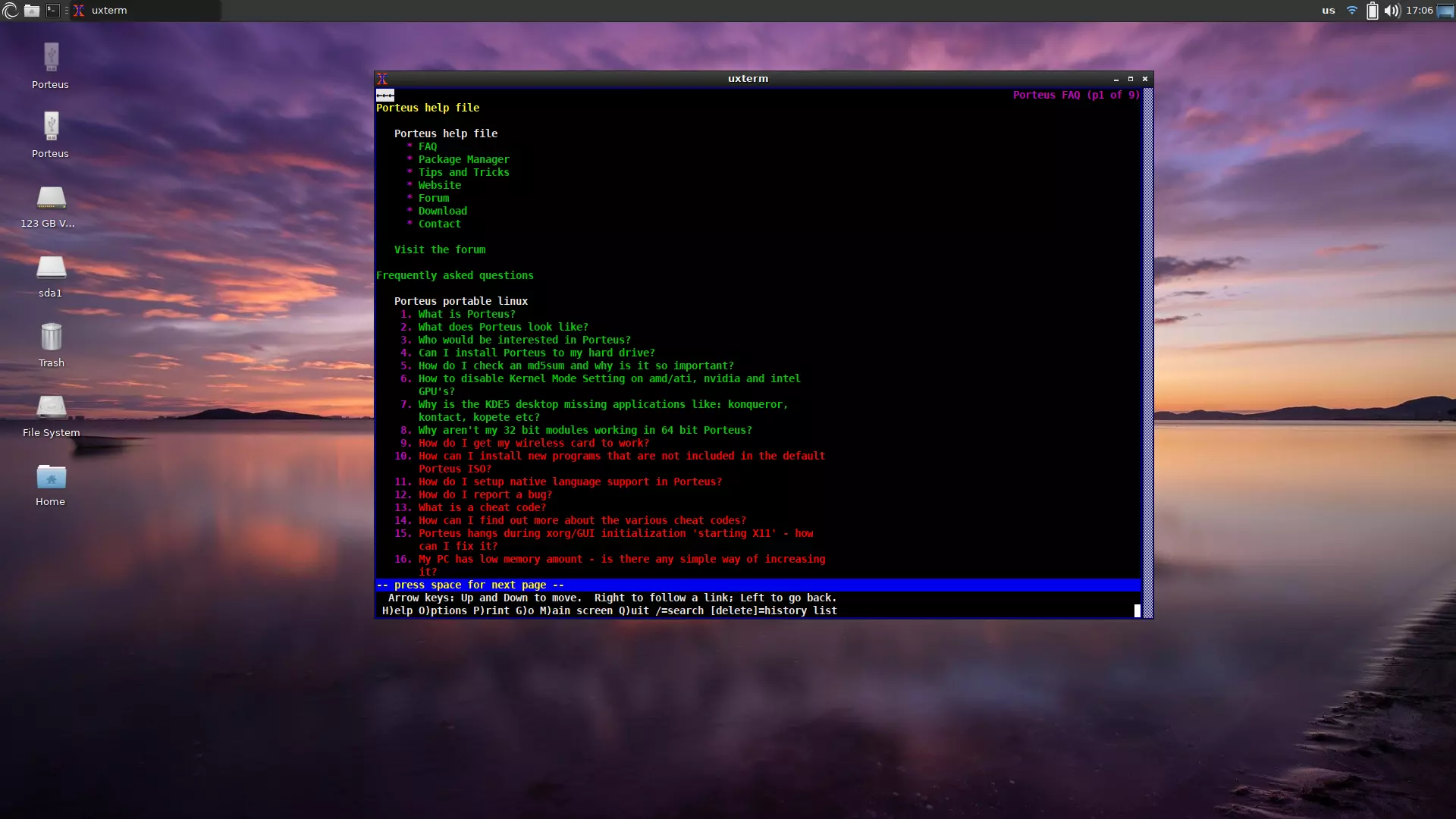The height and width of the screenshot is (819, 1456).
Task: Launch terminal from top panel
Action: [52, 11]
